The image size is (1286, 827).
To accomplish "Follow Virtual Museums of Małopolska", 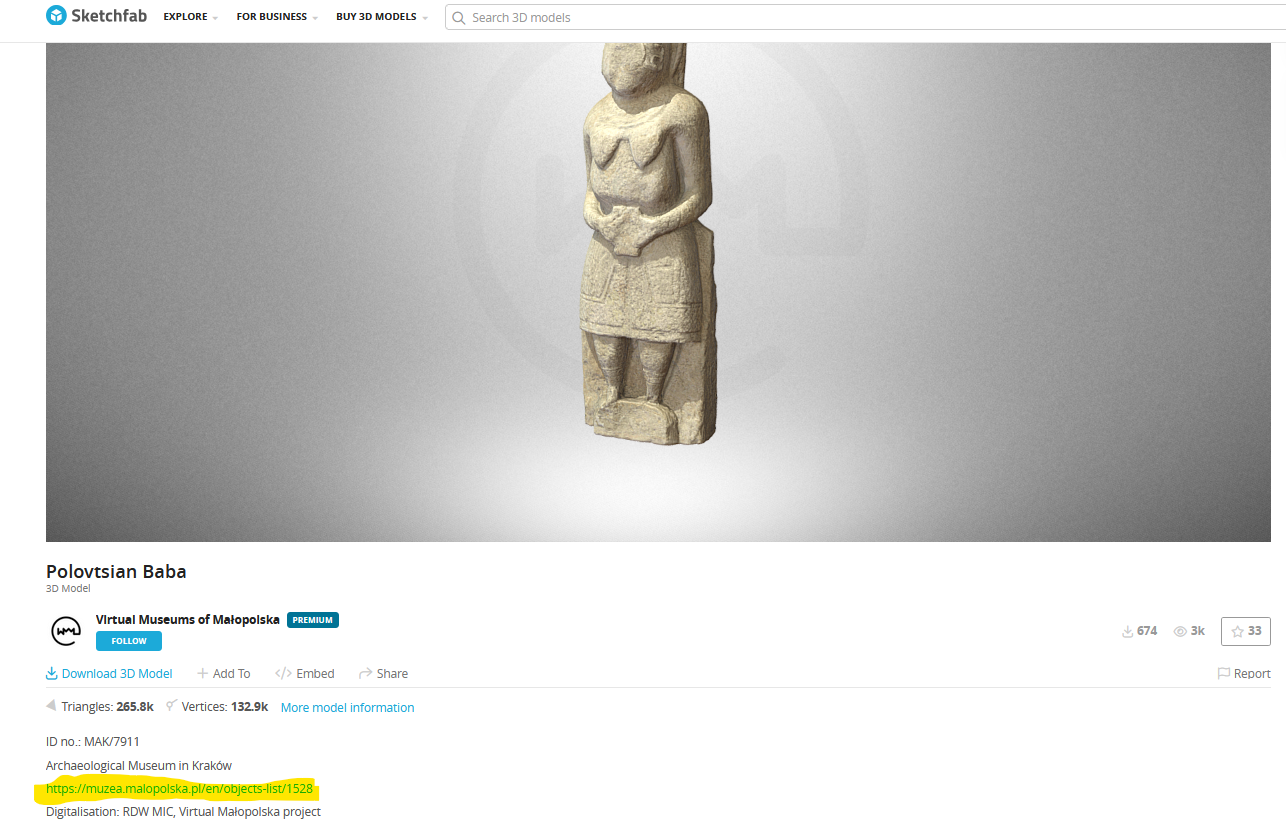I will [128, 641].
